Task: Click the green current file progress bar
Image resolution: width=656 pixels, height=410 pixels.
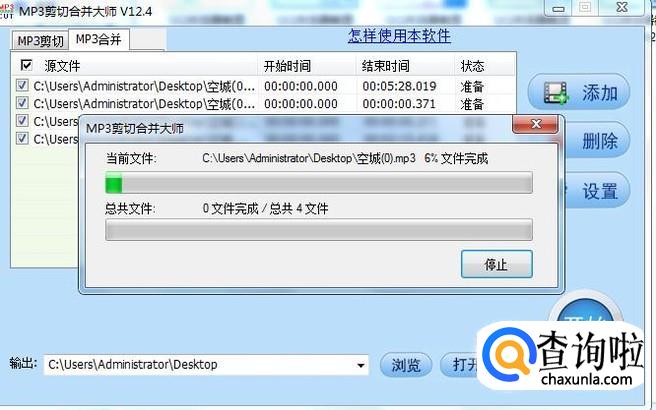Action: coord(319,183)
